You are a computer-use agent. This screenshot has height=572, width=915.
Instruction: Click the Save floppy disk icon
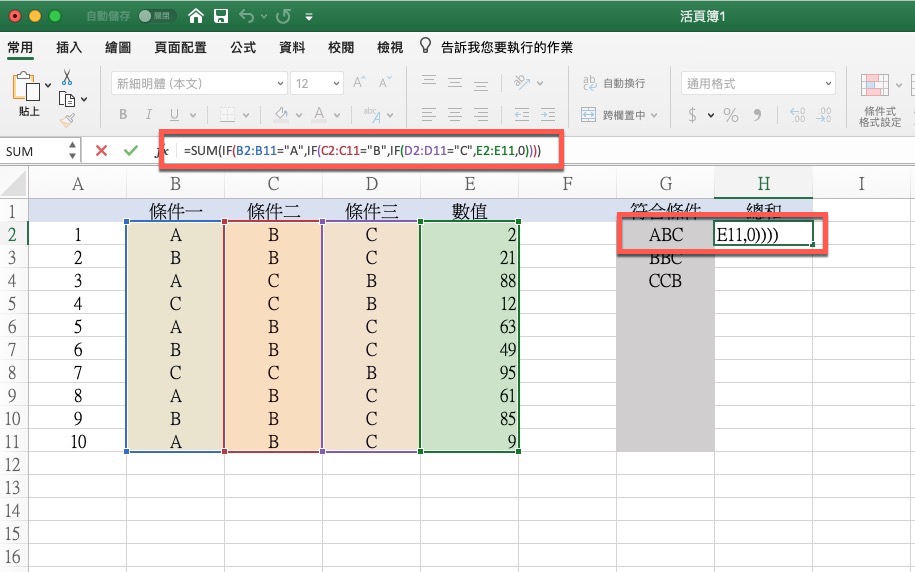tap(221, 16)
